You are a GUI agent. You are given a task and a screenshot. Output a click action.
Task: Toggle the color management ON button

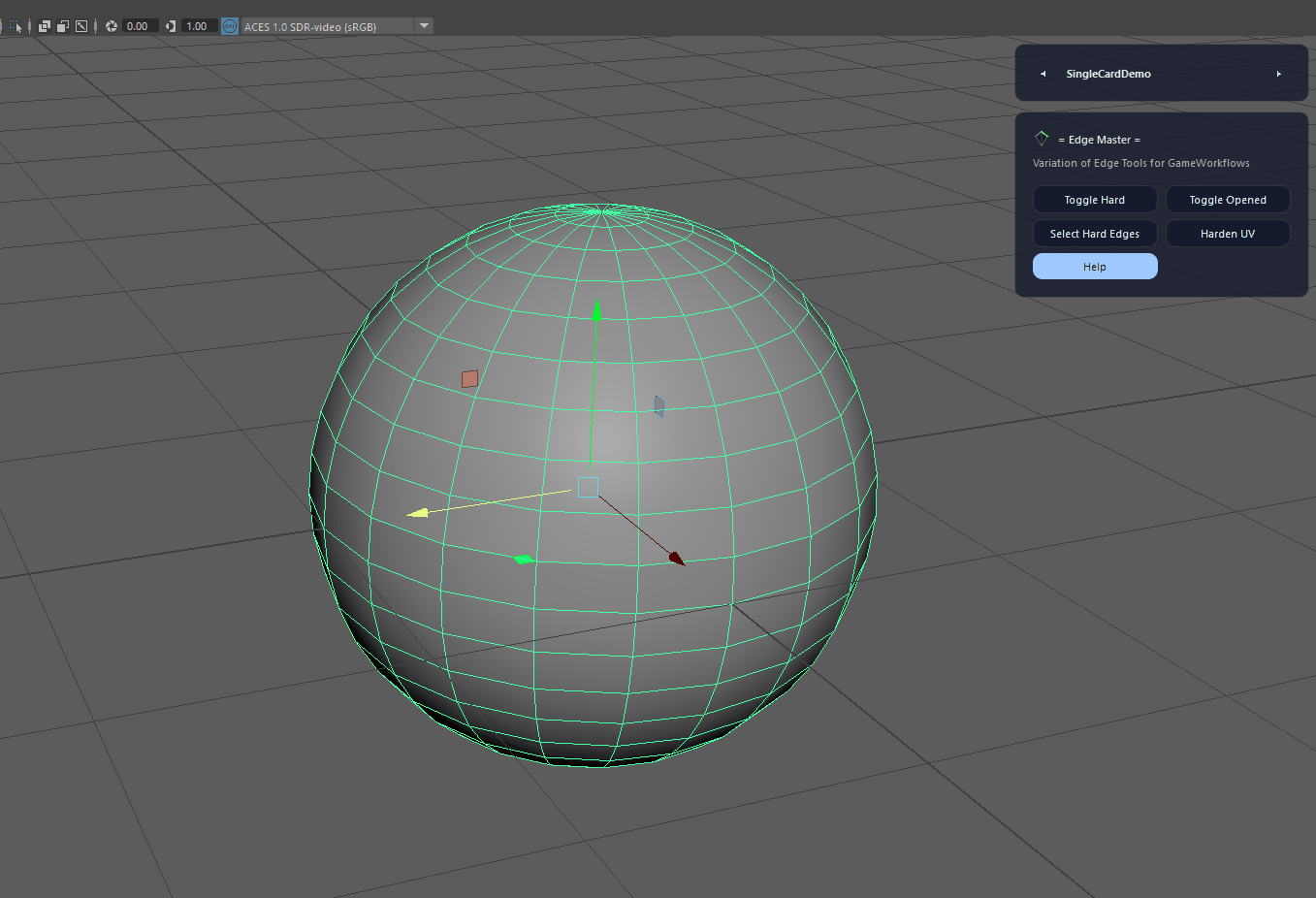click(x=230, y=26)
